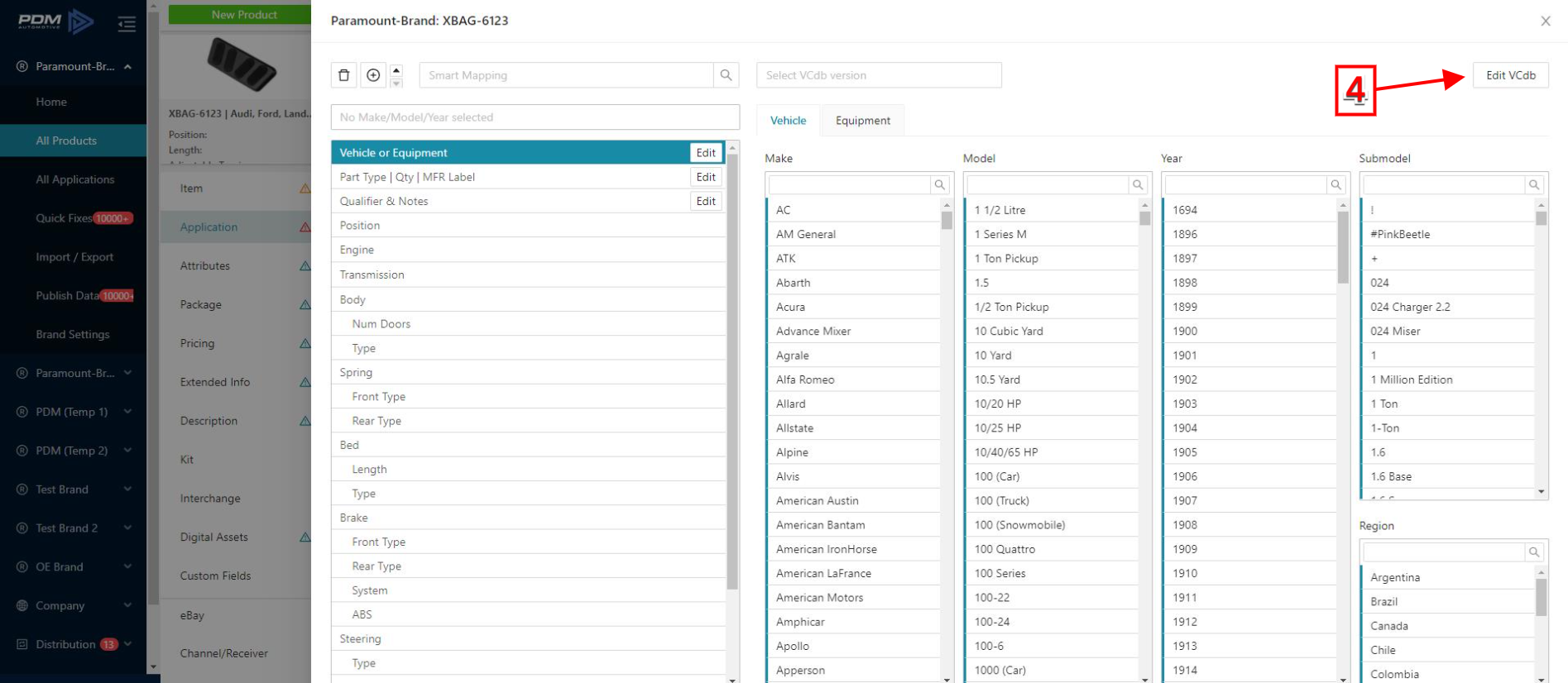Switch to the Vehicle tab

788,121
